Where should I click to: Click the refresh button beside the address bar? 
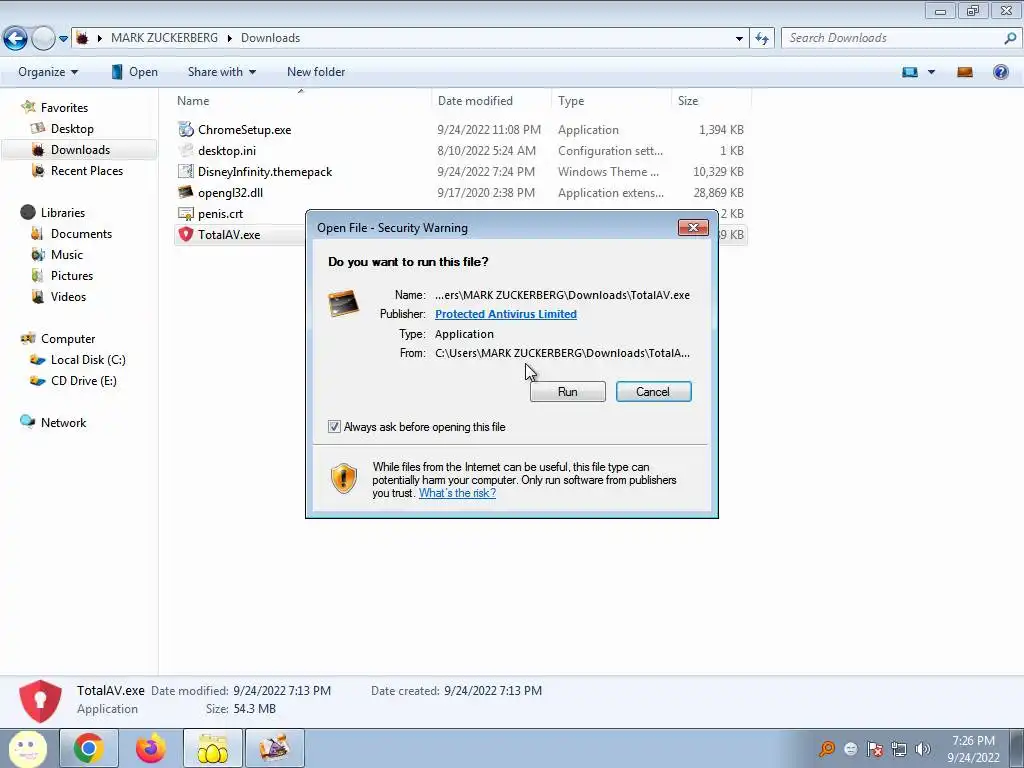click(x=761, y=39)
